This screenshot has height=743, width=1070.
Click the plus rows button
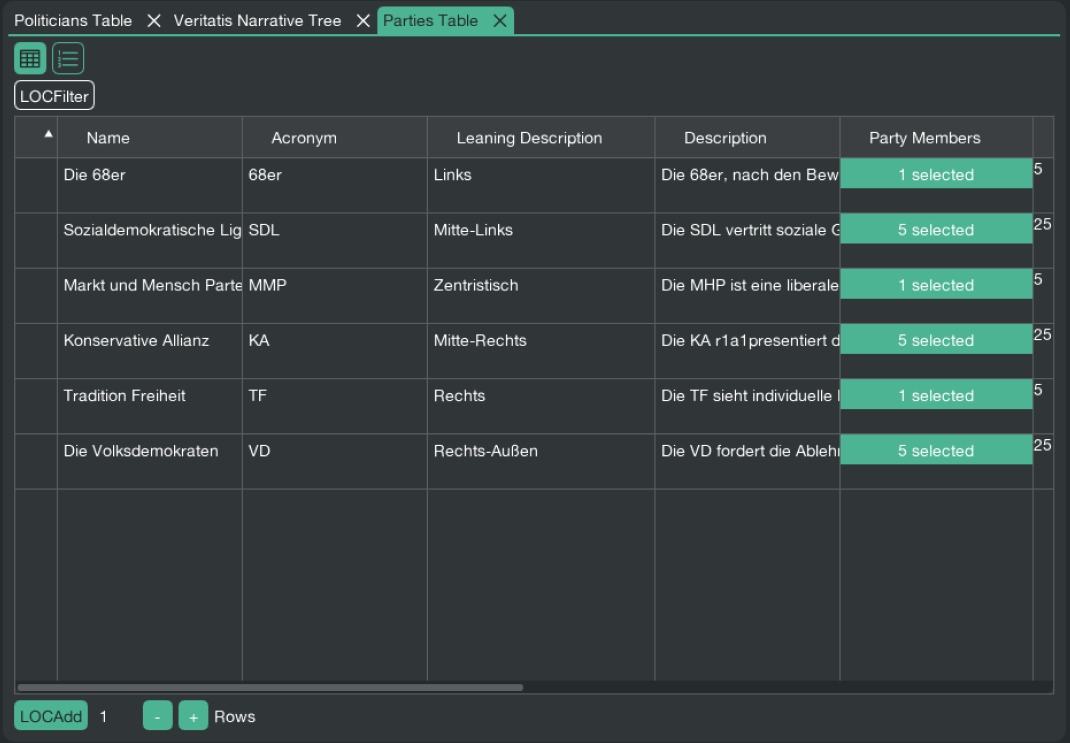click(x=193, y=716)
